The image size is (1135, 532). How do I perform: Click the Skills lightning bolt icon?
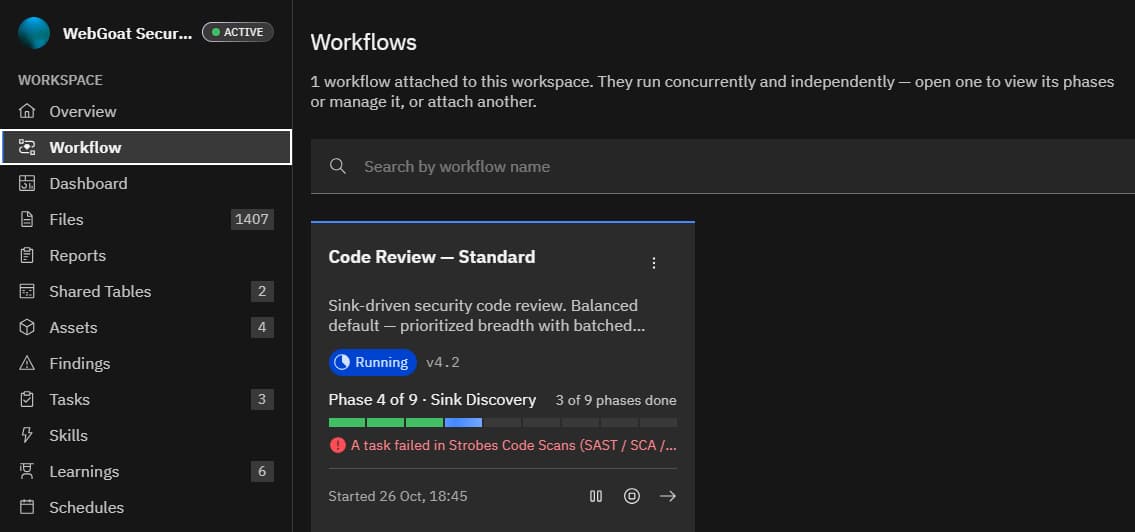(x=27, y=436)
